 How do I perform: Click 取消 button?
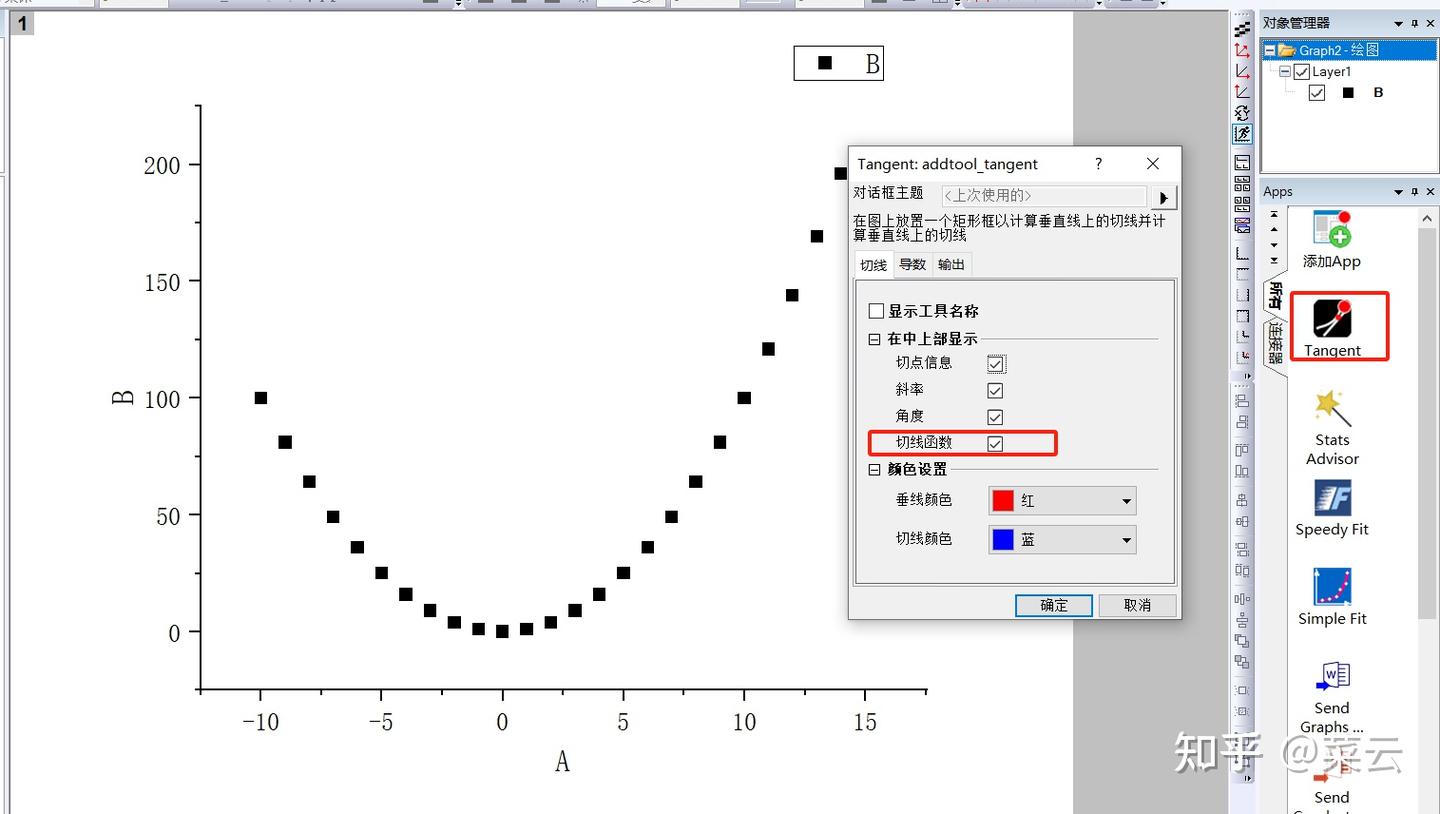pos(1137,605)
